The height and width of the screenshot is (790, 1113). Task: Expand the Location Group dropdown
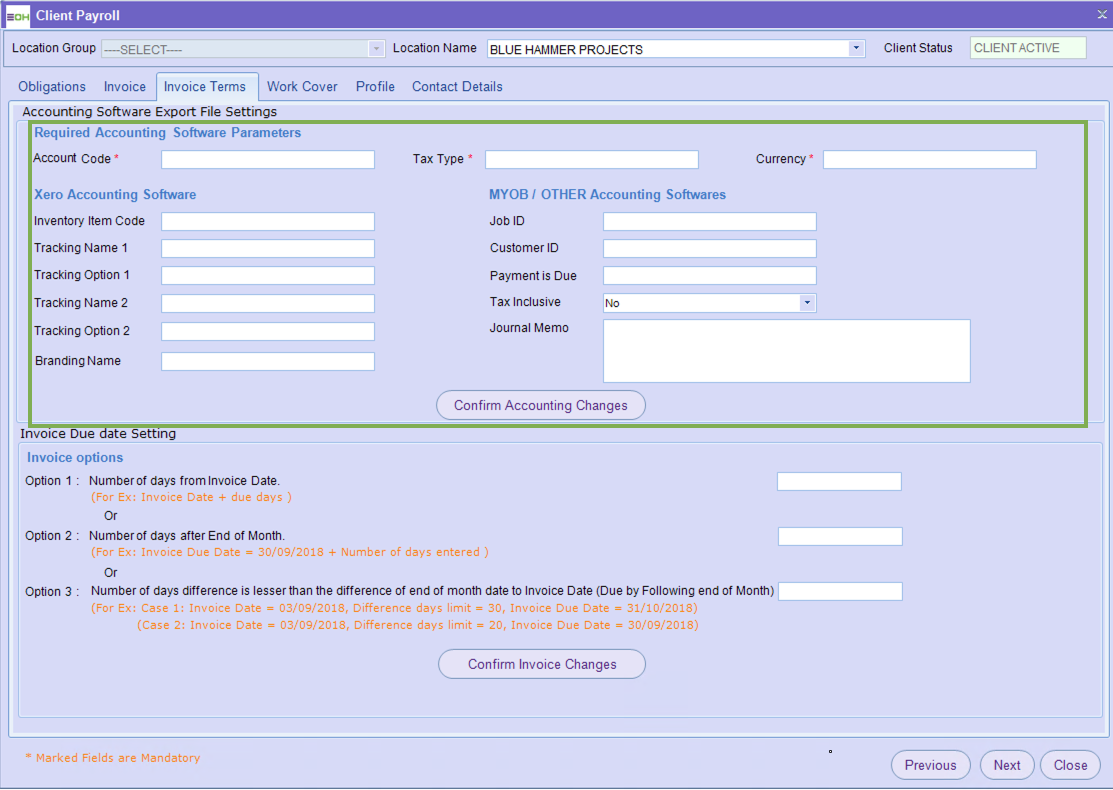pos(376,48)
